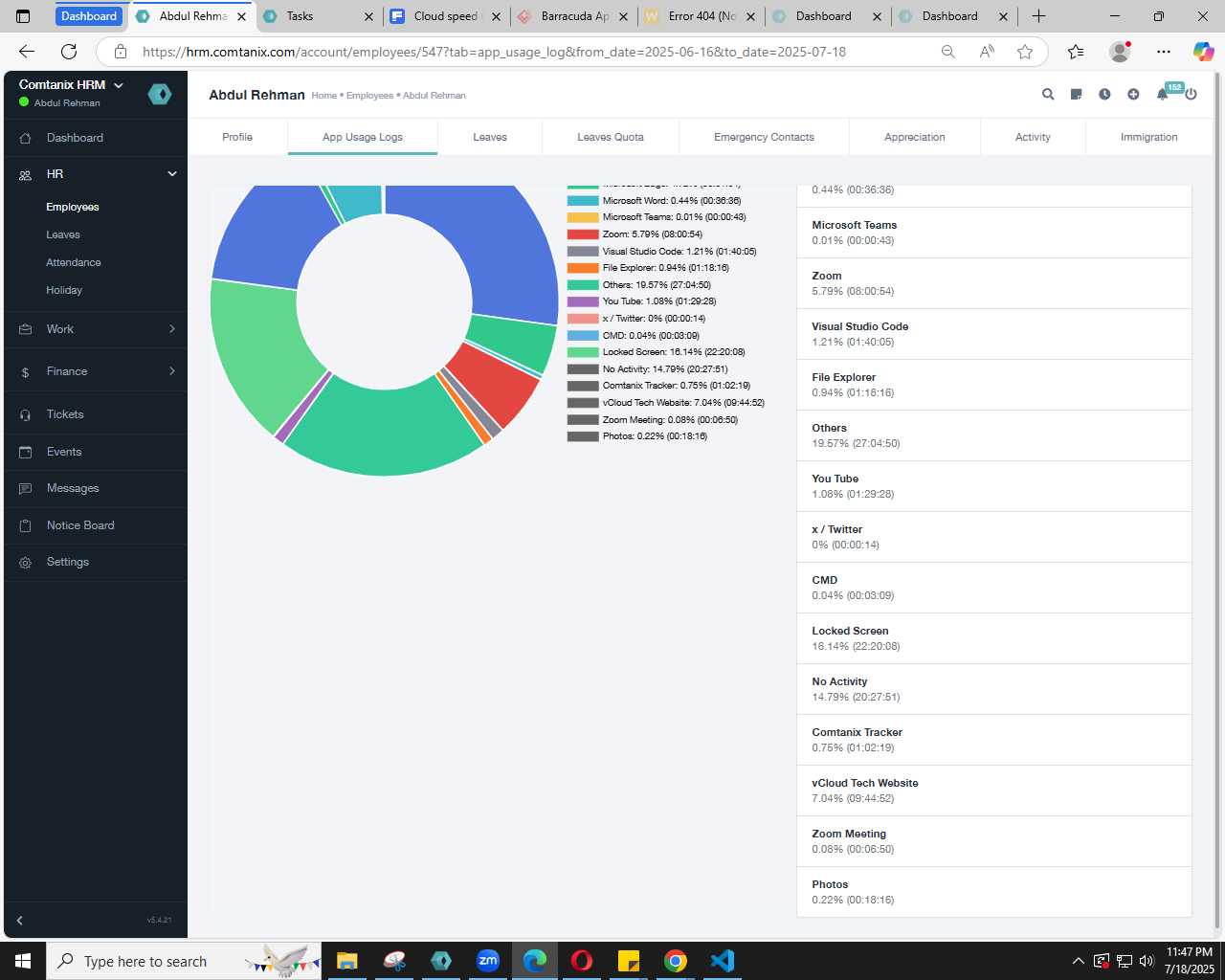The image size is (1225, 980).
Task: Click the Notice Board clipboard icon
Action: (26, 525)
